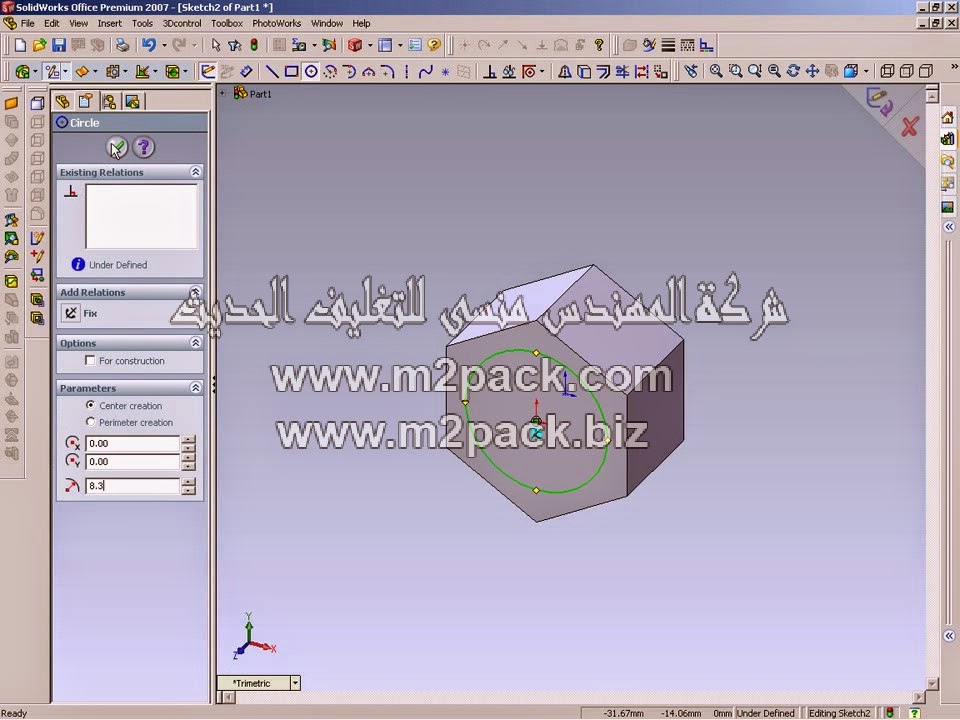960x720 pixels.
Task: Open the Tools menu
Action: pyautogui.click(x=142, y=23)
